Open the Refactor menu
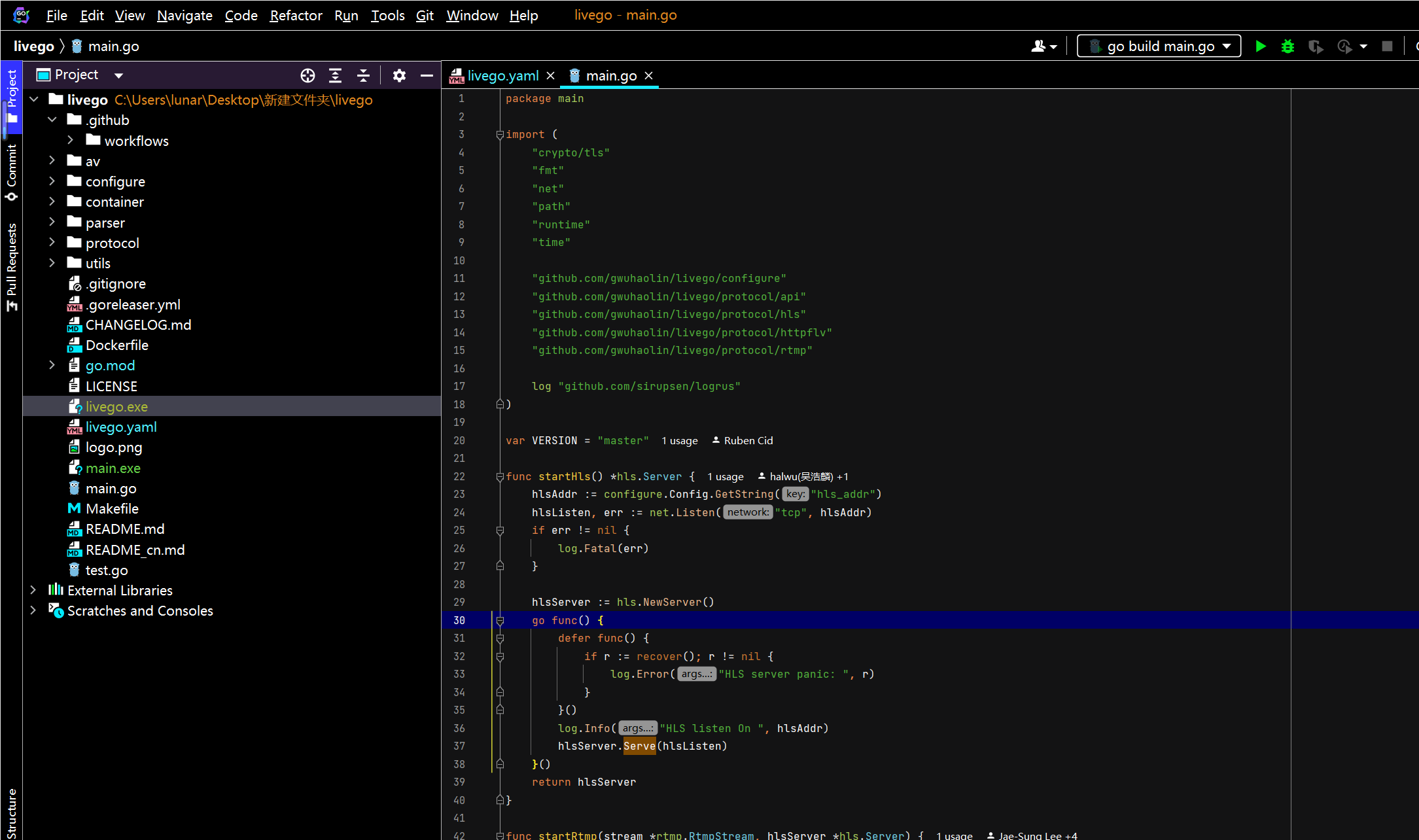The width and height of the screenshot is (1419, 840). click(296, 15)
